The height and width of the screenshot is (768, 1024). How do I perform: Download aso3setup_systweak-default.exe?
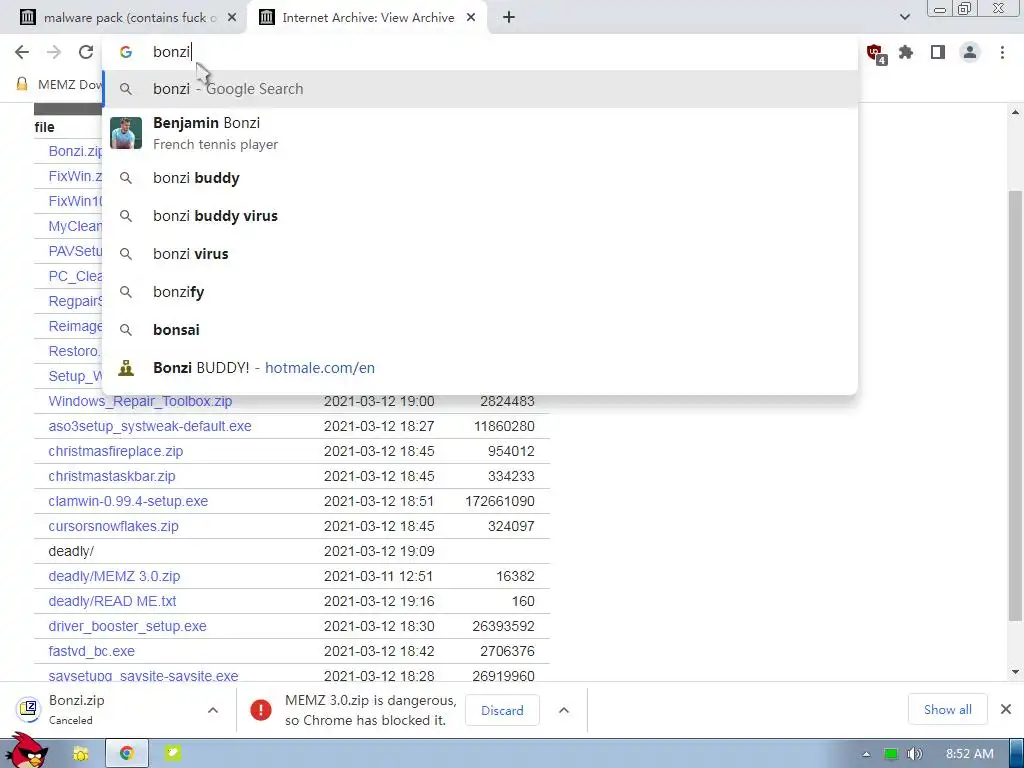click(150, 426)
